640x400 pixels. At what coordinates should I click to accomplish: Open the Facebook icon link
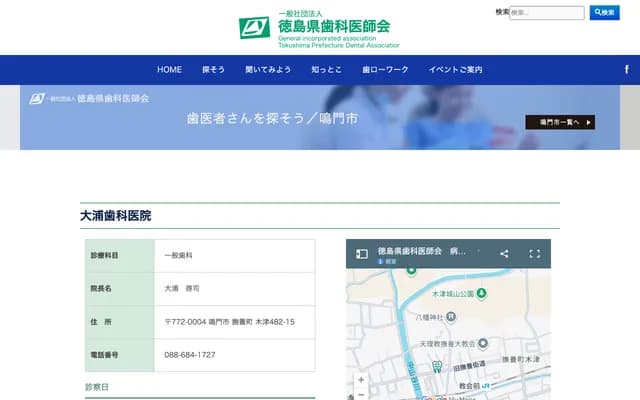(x=626, y=69)
